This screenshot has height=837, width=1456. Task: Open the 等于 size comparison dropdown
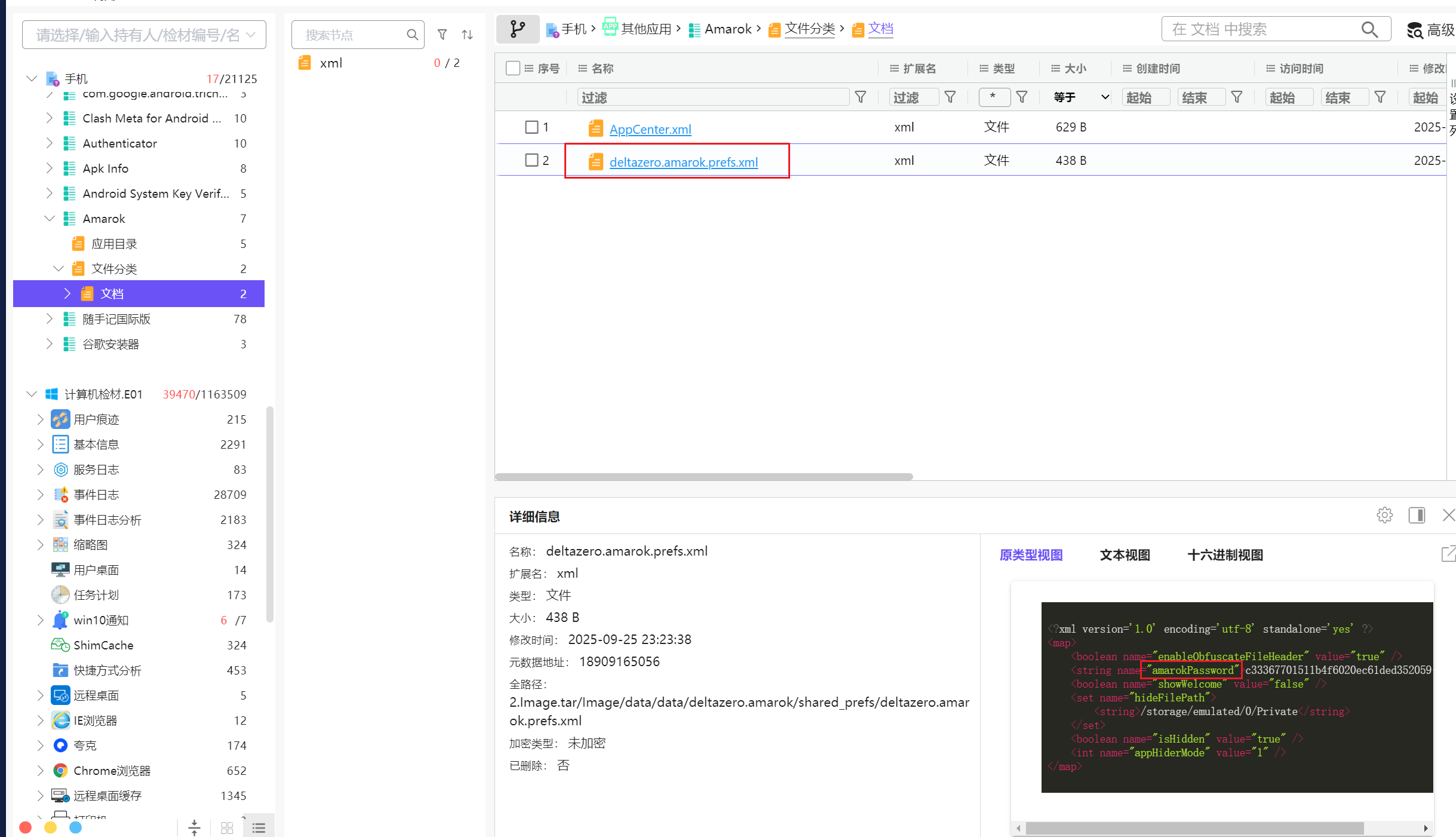(x=1081, y=97)
